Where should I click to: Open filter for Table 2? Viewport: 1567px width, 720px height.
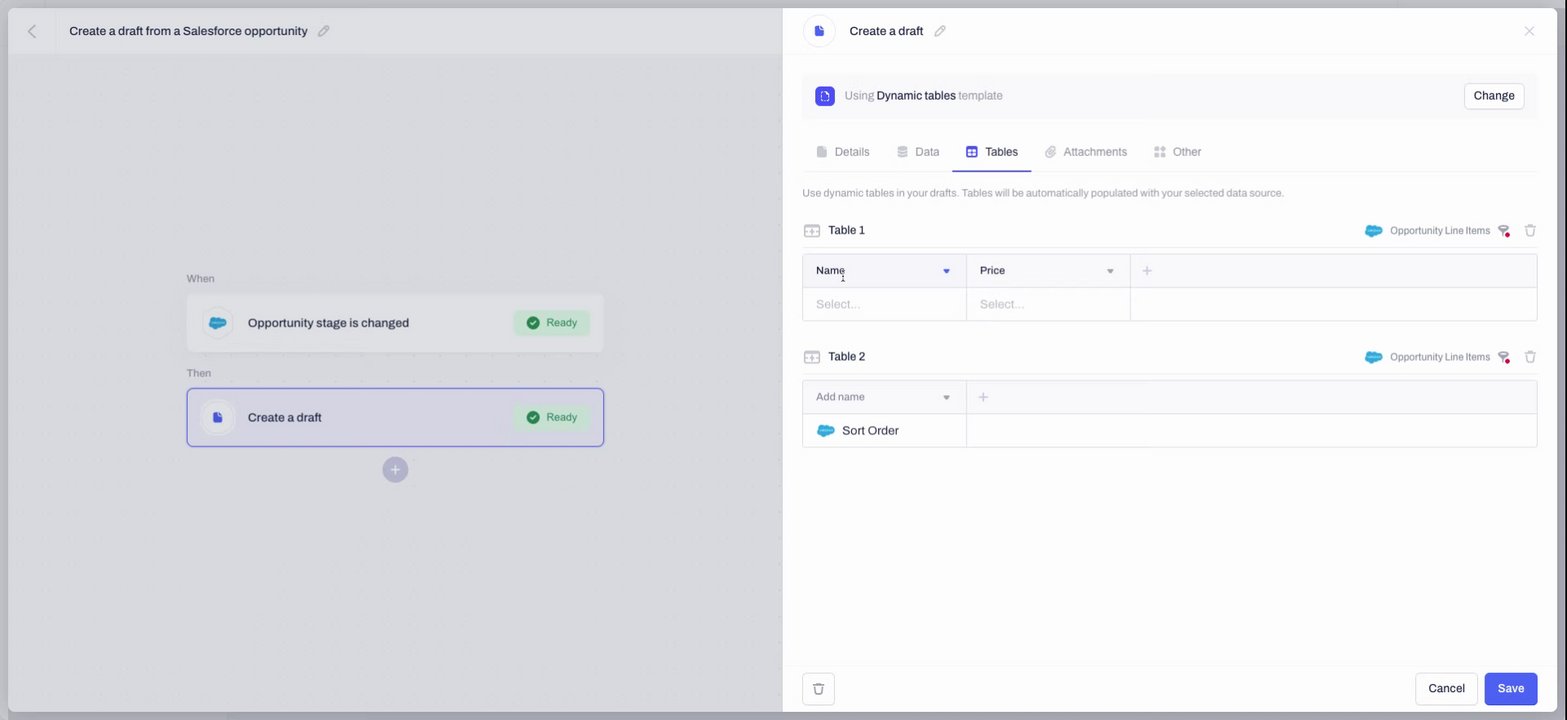[x=1503, y=357]
